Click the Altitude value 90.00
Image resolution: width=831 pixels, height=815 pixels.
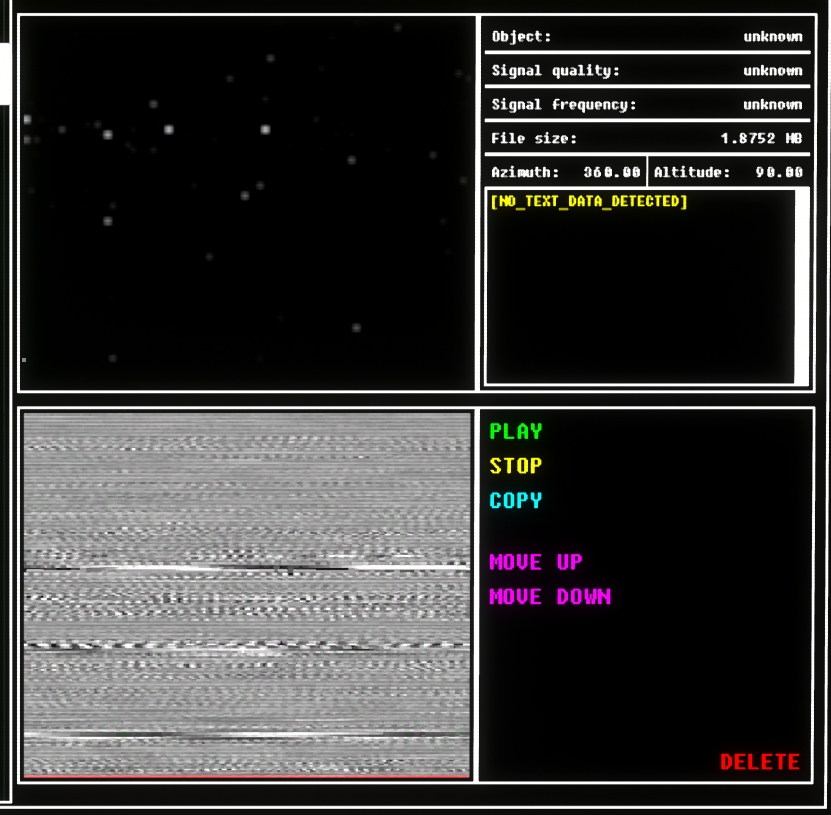coord(778,172)
